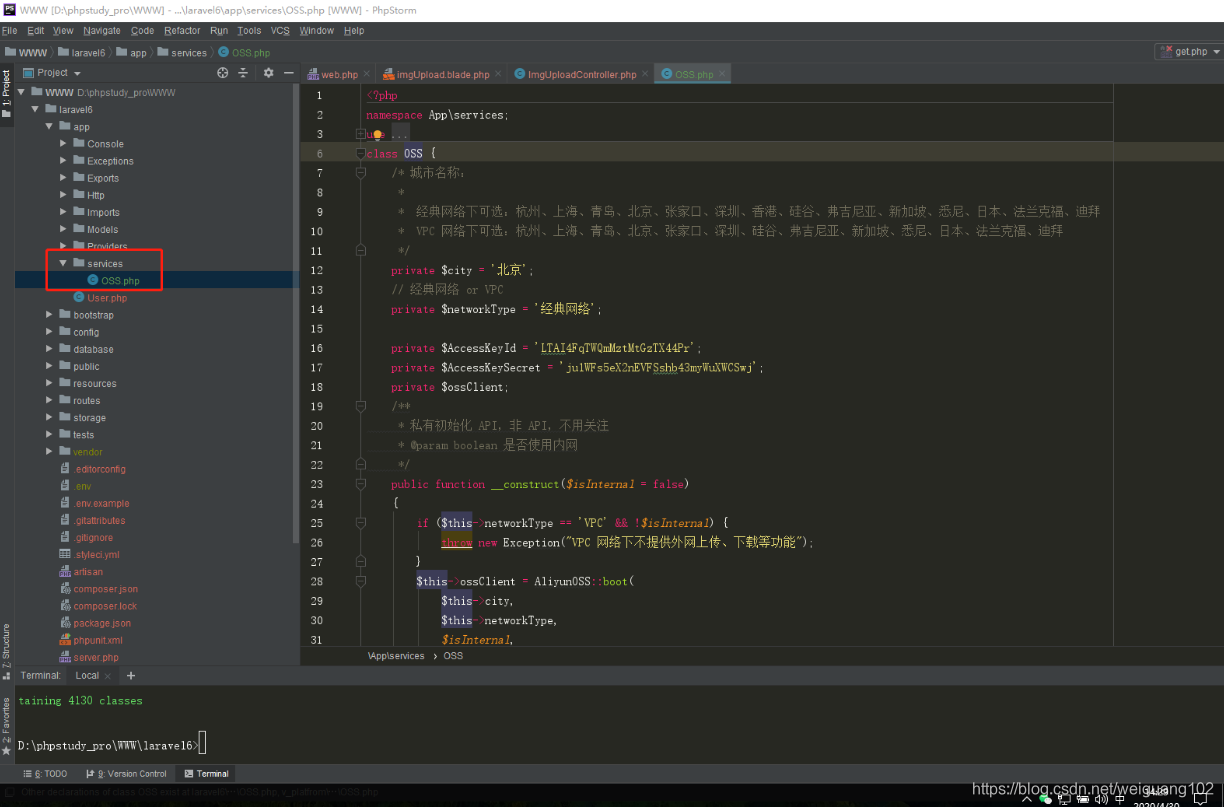The image size is (1224, 808).
Task: Expand the Console folder
Action: pos(64,144)
